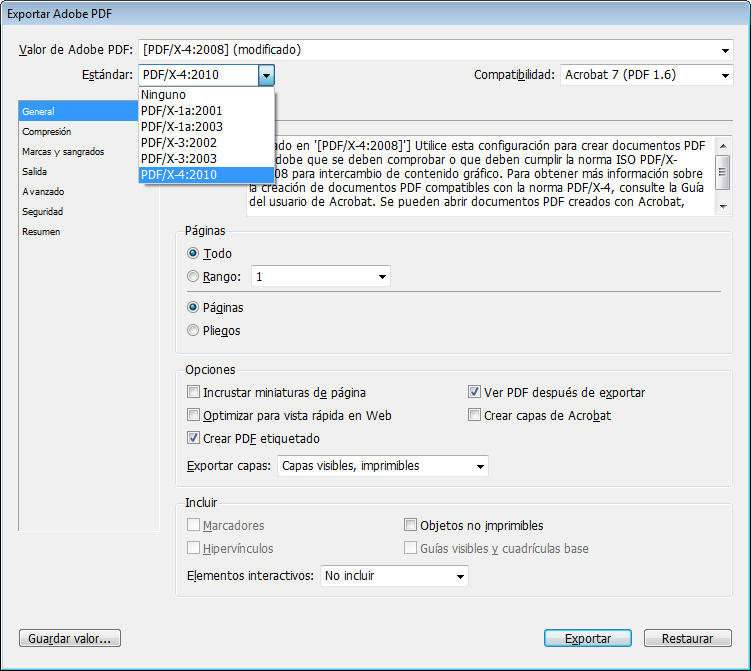Choose PDF/X-1a:2001 from the list

(x=206, y=111)
